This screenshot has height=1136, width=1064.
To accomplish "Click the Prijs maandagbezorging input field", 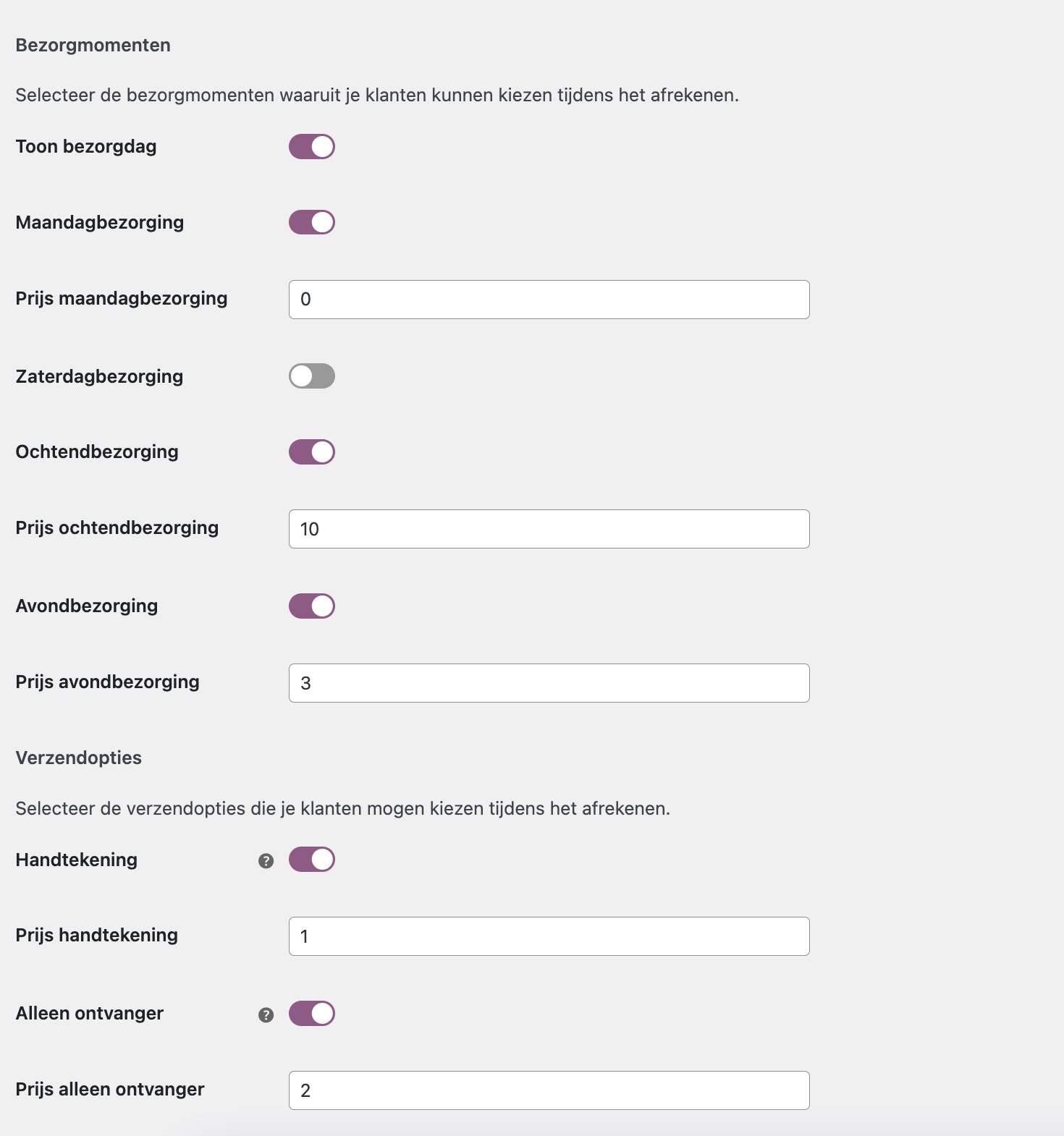I will (x=549, y=299).
